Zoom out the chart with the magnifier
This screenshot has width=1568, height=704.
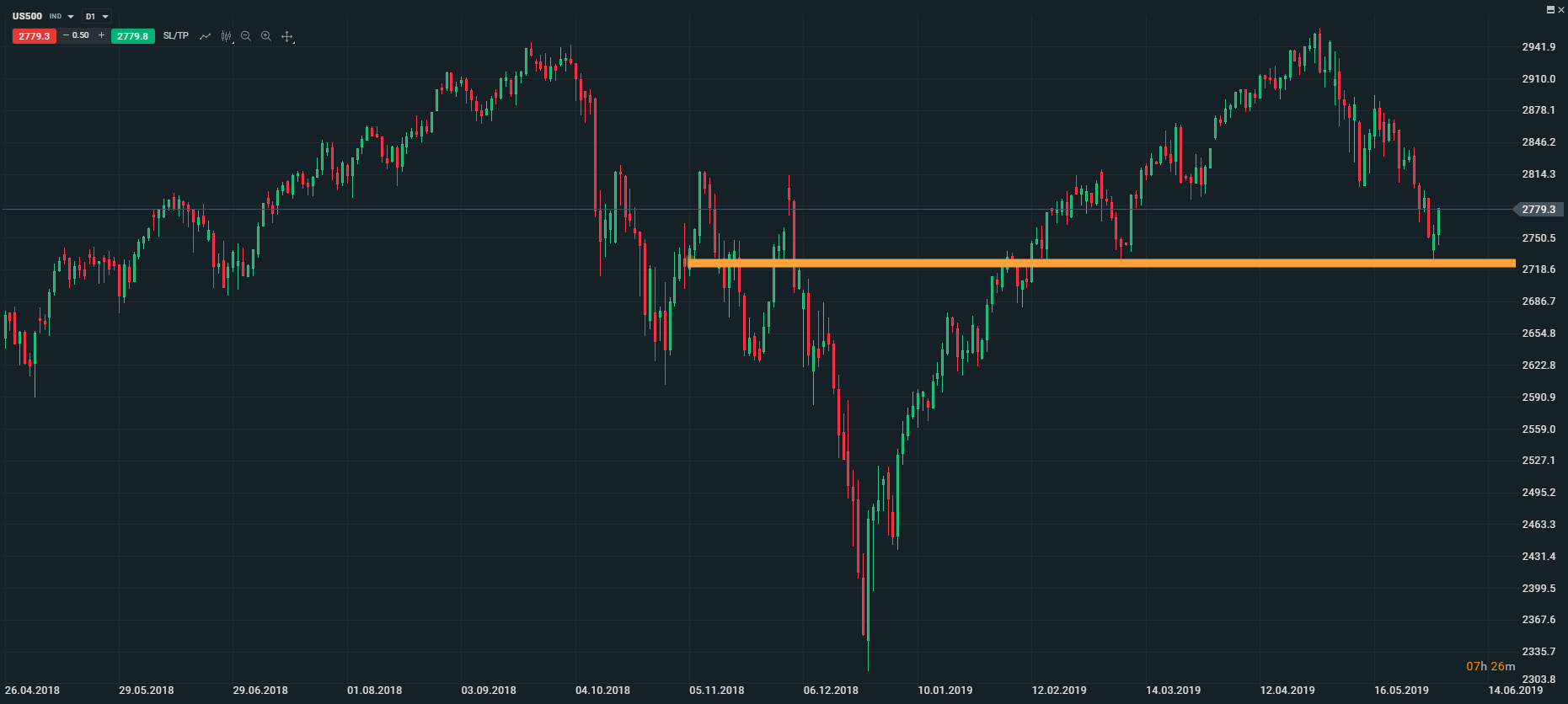(246, 36)
